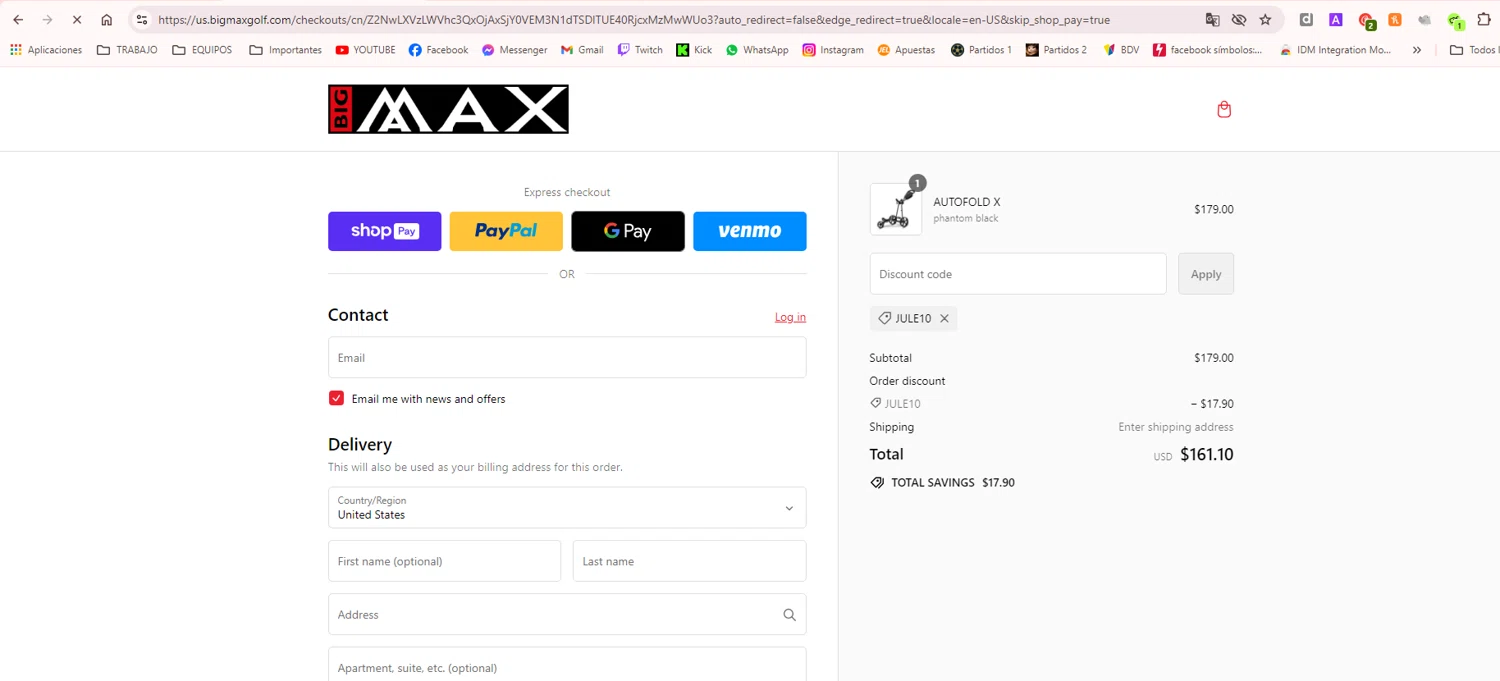Open the YOUTUBE bookmark

click(x=366, y=49)
